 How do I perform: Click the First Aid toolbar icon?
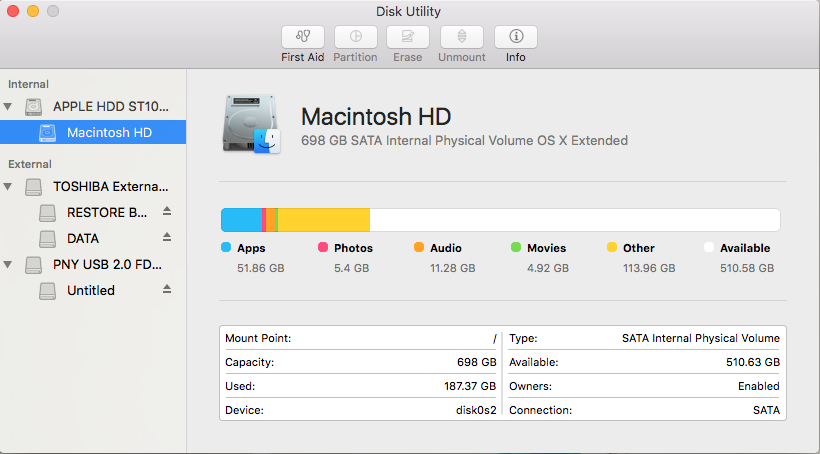point(302,37)
